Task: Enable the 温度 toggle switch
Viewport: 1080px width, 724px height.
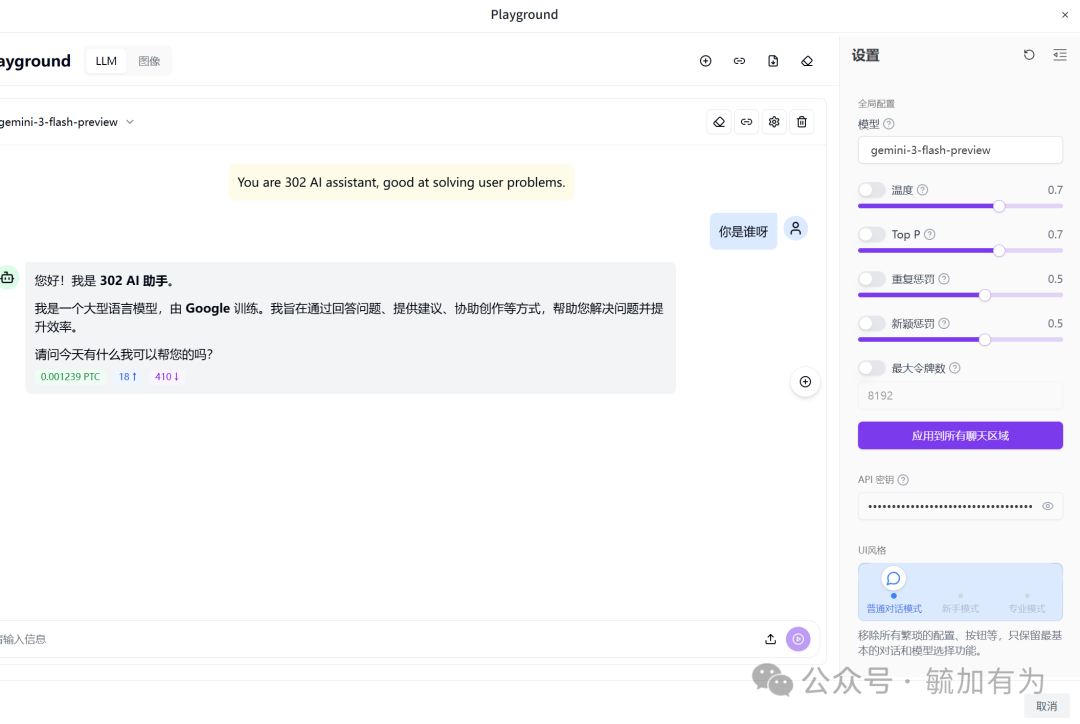Action: [x=869, y=189]
